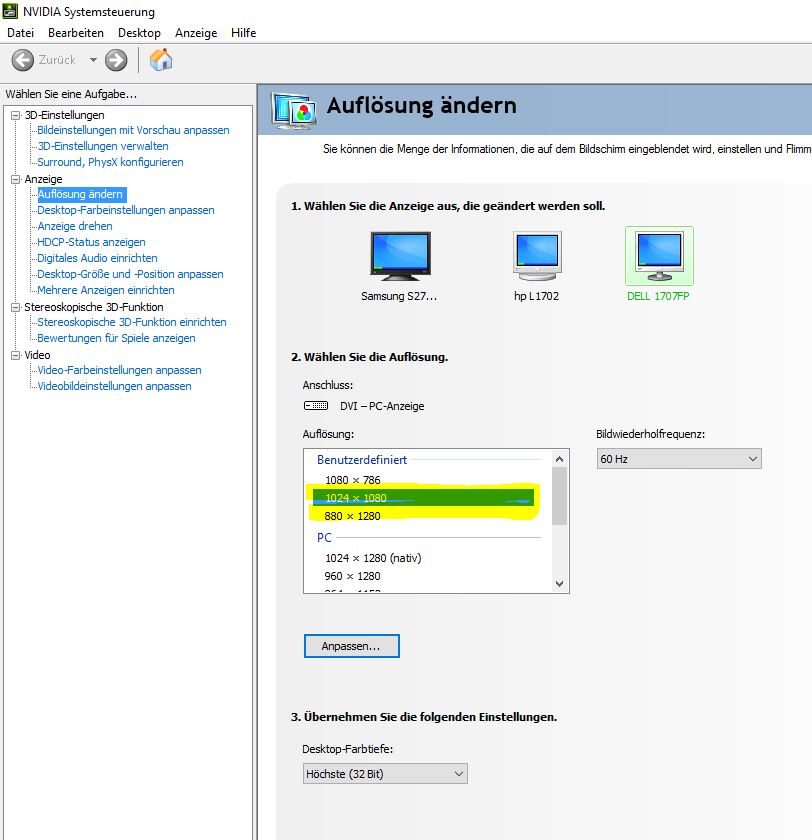Open Desktop-Größe und -Position anpassen
The height and width of the screenshot is (840, 812).
(x=130, y=274)
